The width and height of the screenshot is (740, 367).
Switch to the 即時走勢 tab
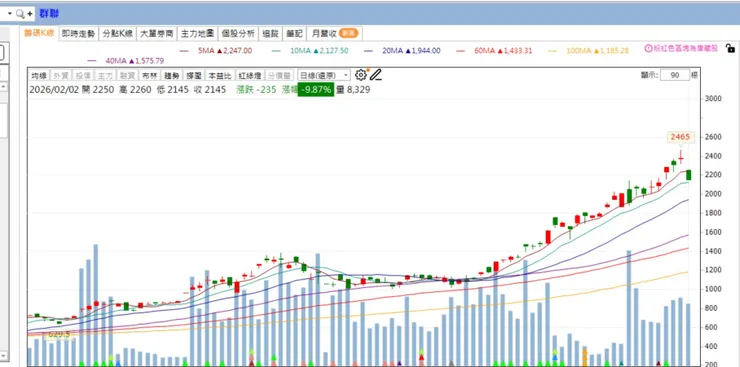point(78,33)
